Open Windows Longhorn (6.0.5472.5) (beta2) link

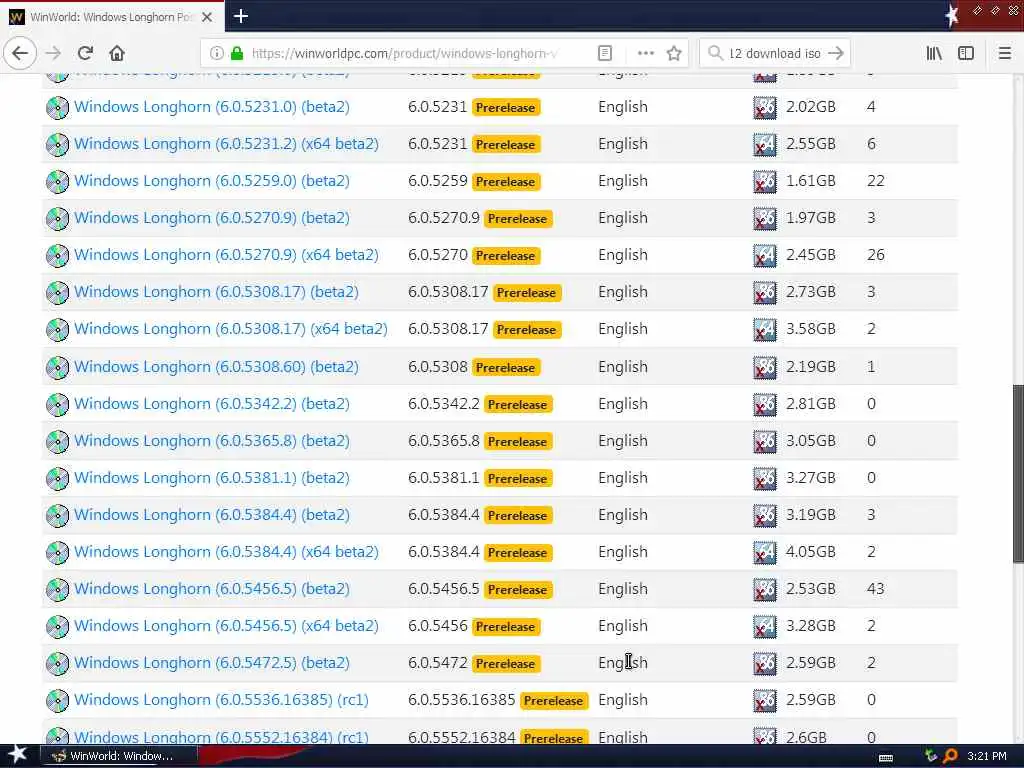[212, 663]
